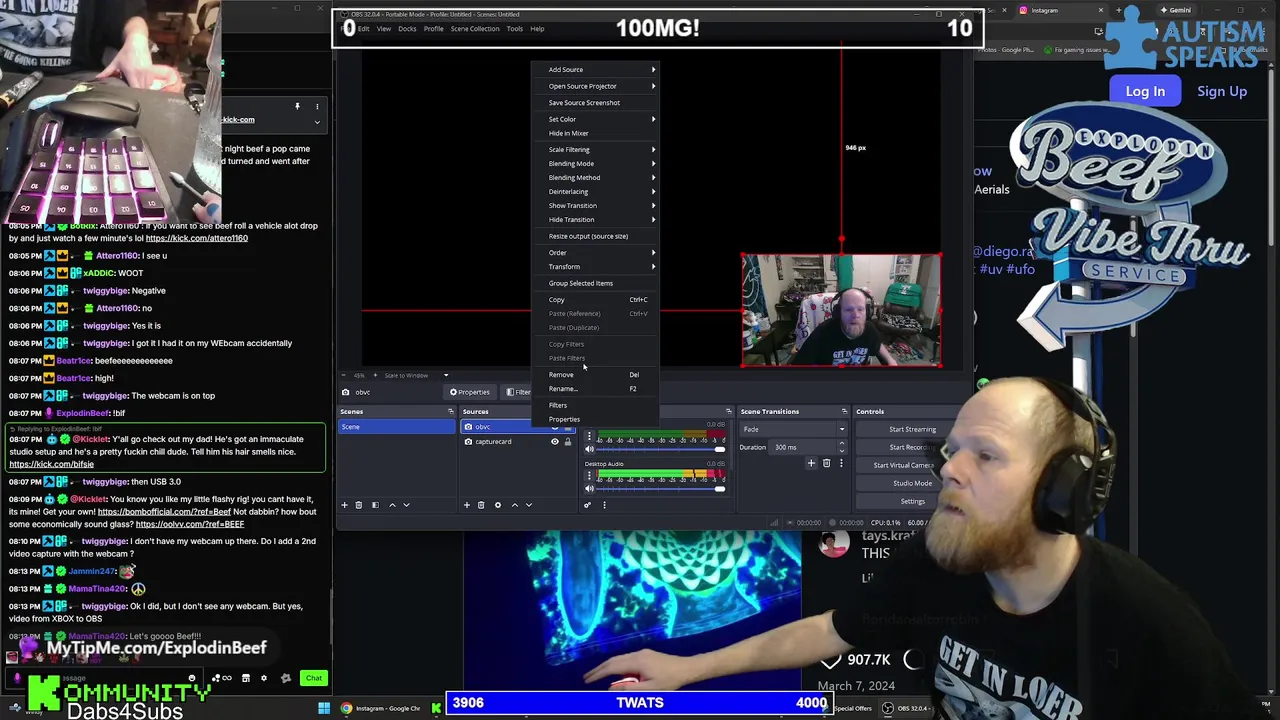1280x720 pixels.
Task: Move source up arrow in Sources dock
Action: coord(515,505)
